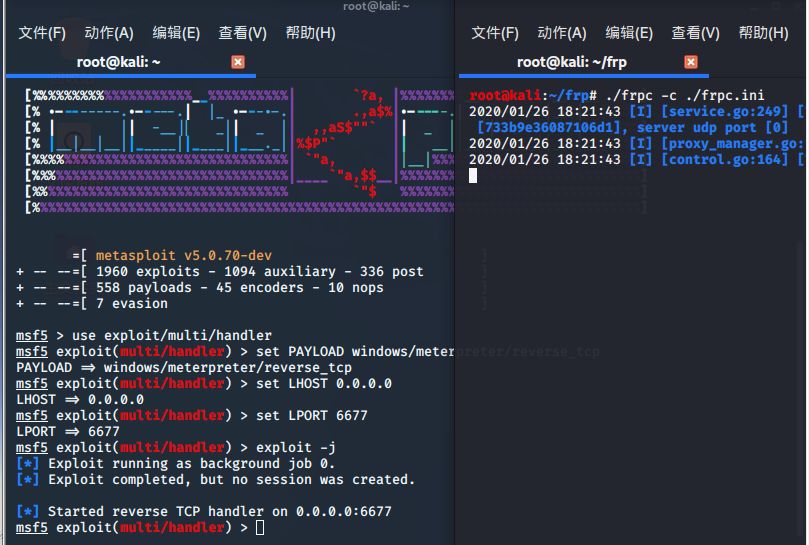
Task: Open 帮助(H) menu in frp terminal
Action: pyautogui.click(x=764, y=33)
